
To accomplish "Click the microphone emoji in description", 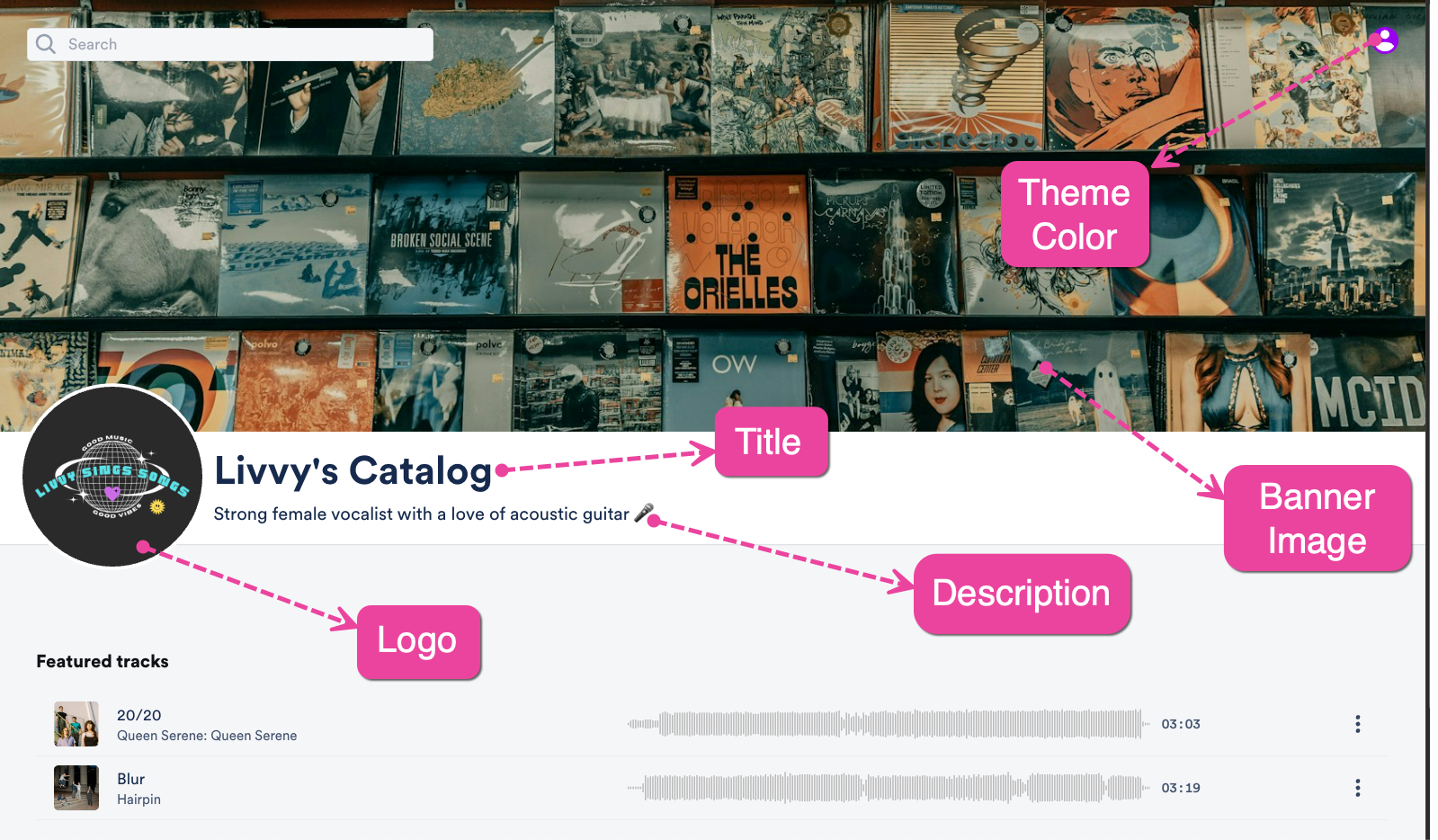I will [x=644, y=514].
